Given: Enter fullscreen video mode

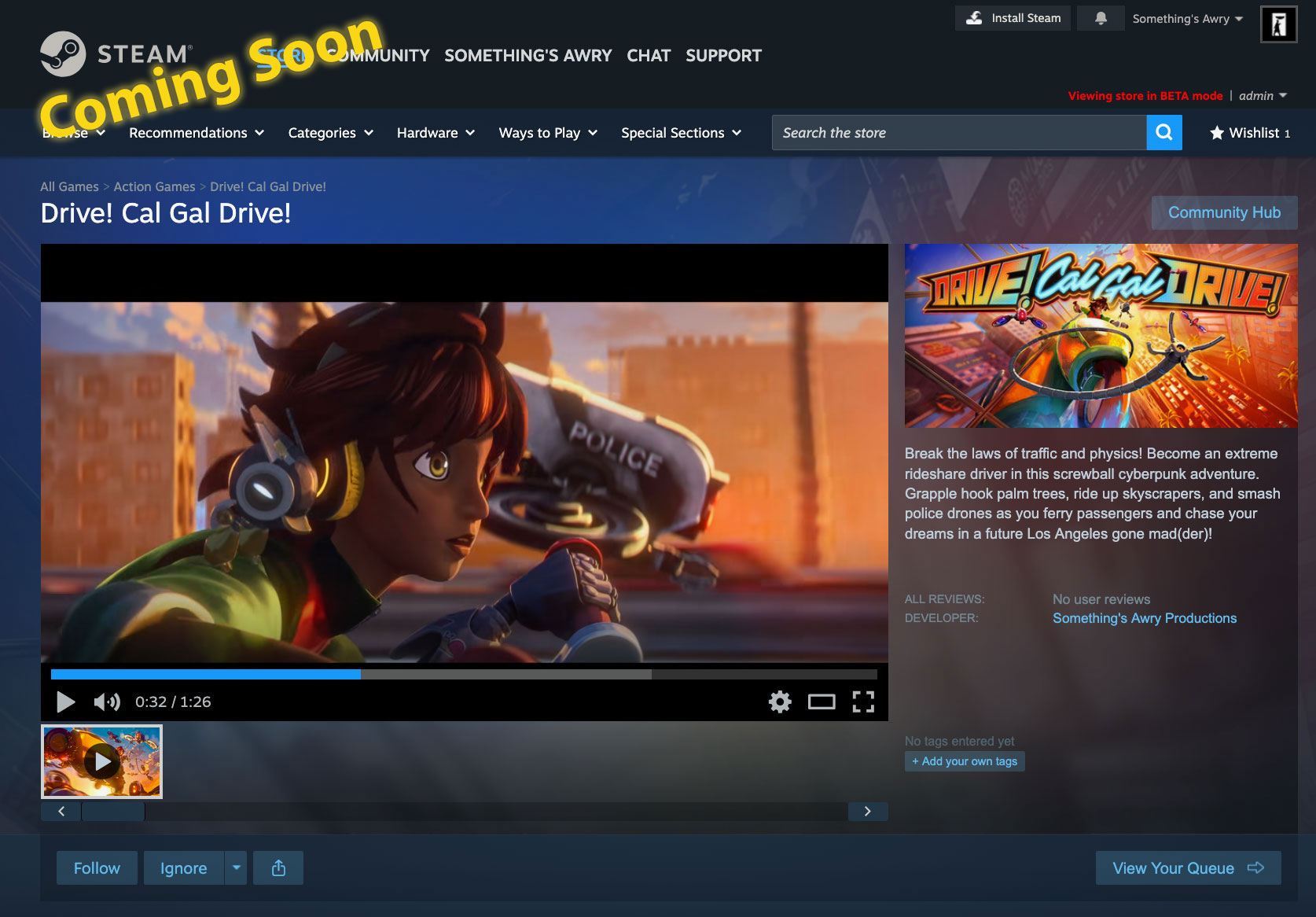Looking at the screenshot, I should point(863,702).
